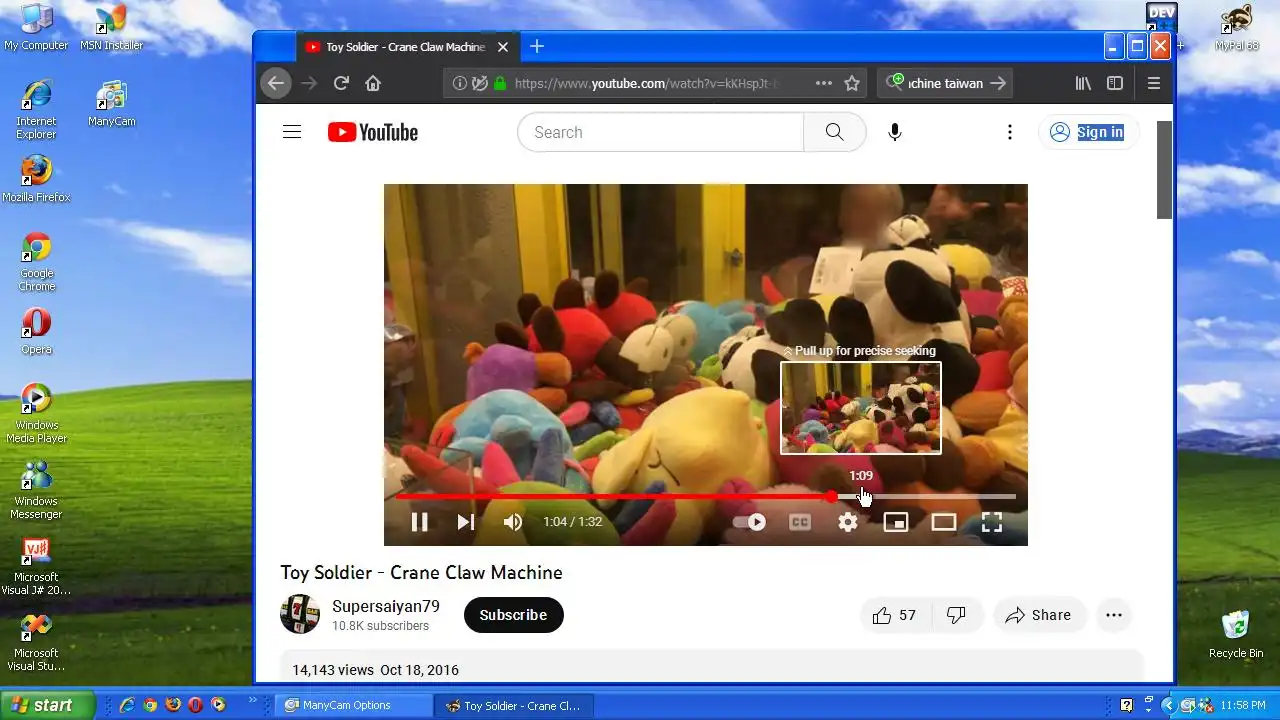The width and height of the screenshot is (1280, 720).
Task: Expand the quick launch overflow chevron
Action: coord(252,700)
